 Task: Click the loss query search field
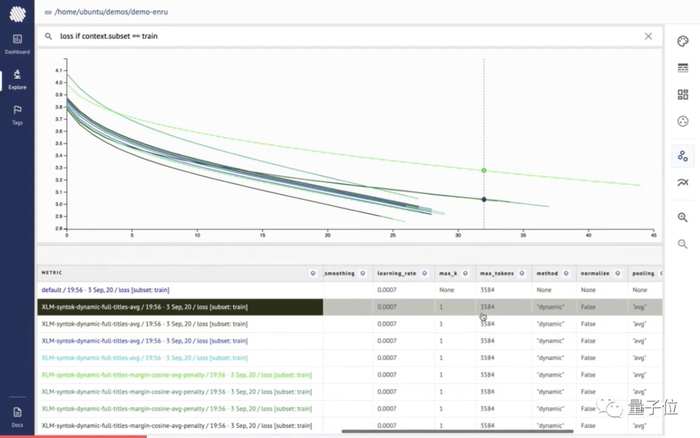340,36
